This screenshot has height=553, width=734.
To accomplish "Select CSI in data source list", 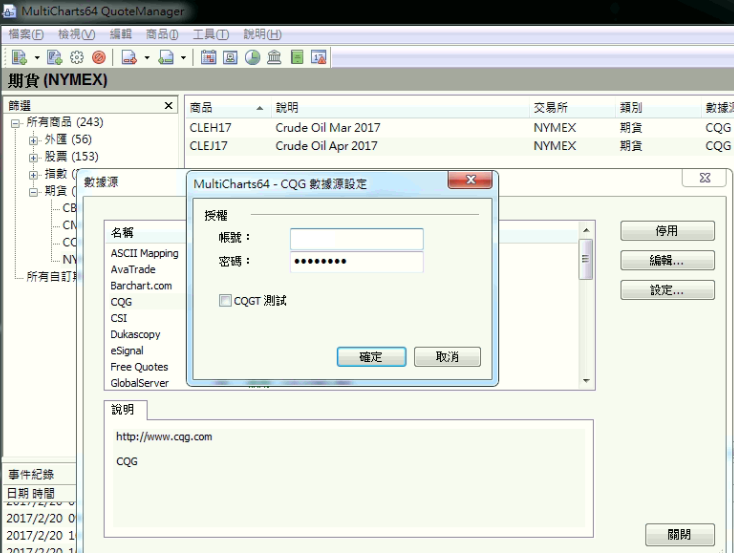I will point(118,318).
